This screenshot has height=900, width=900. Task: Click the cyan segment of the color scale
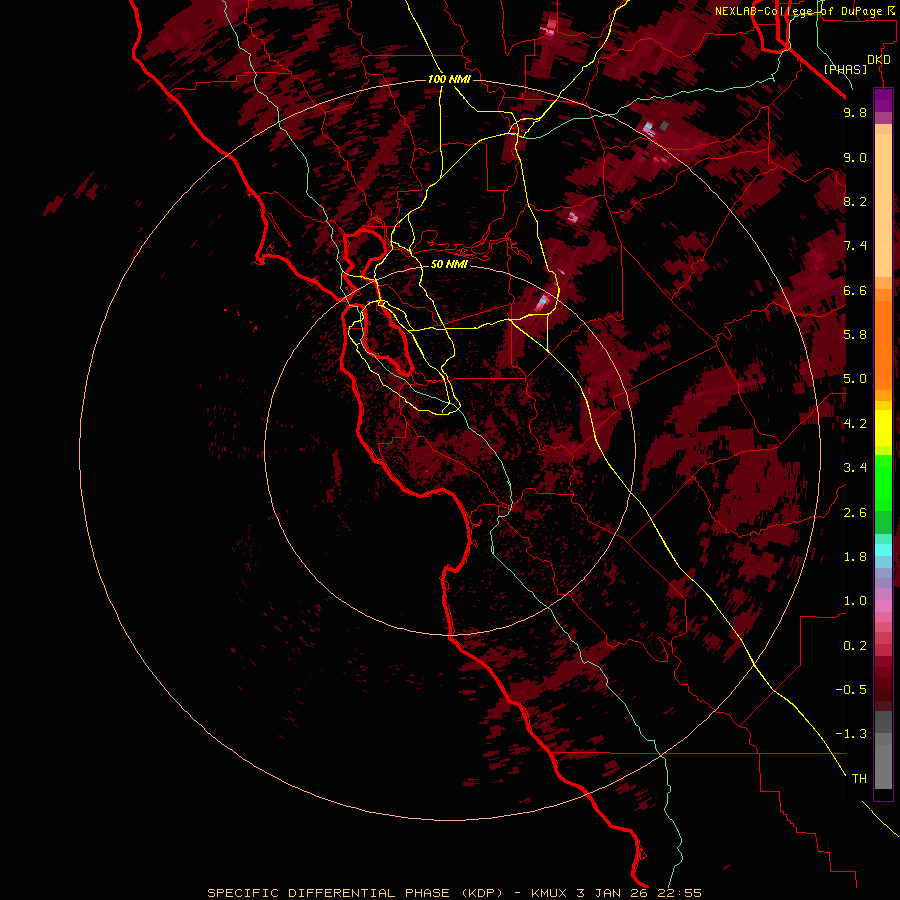883,550
